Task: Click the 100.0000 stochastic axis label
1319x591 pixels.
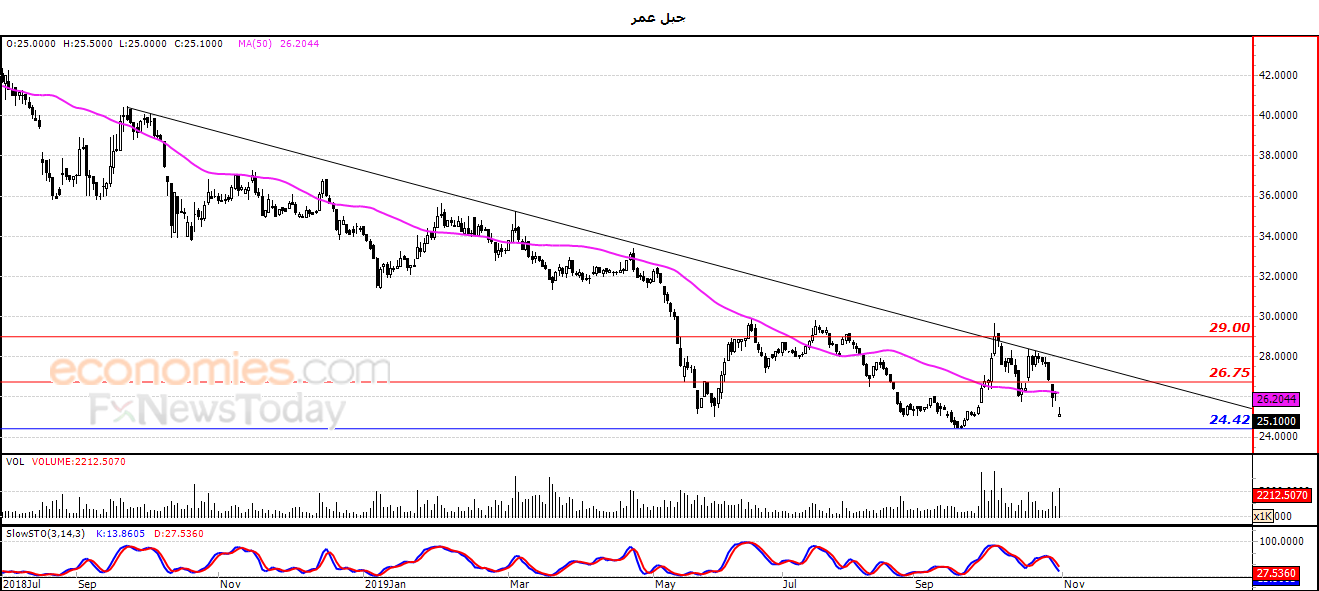Action: (1280, 541)
